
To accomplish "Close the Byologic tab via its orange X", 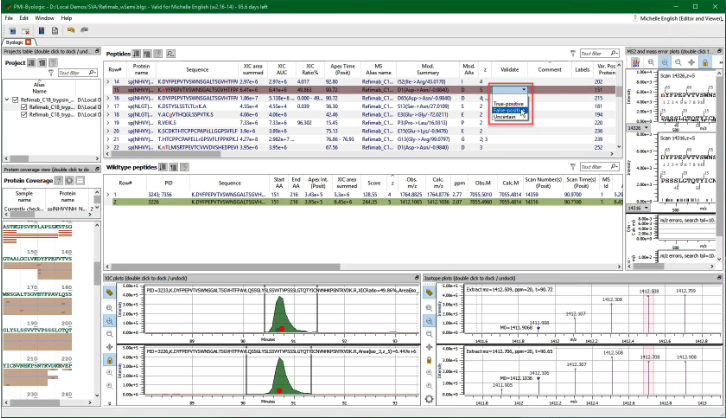I will 28,42.
